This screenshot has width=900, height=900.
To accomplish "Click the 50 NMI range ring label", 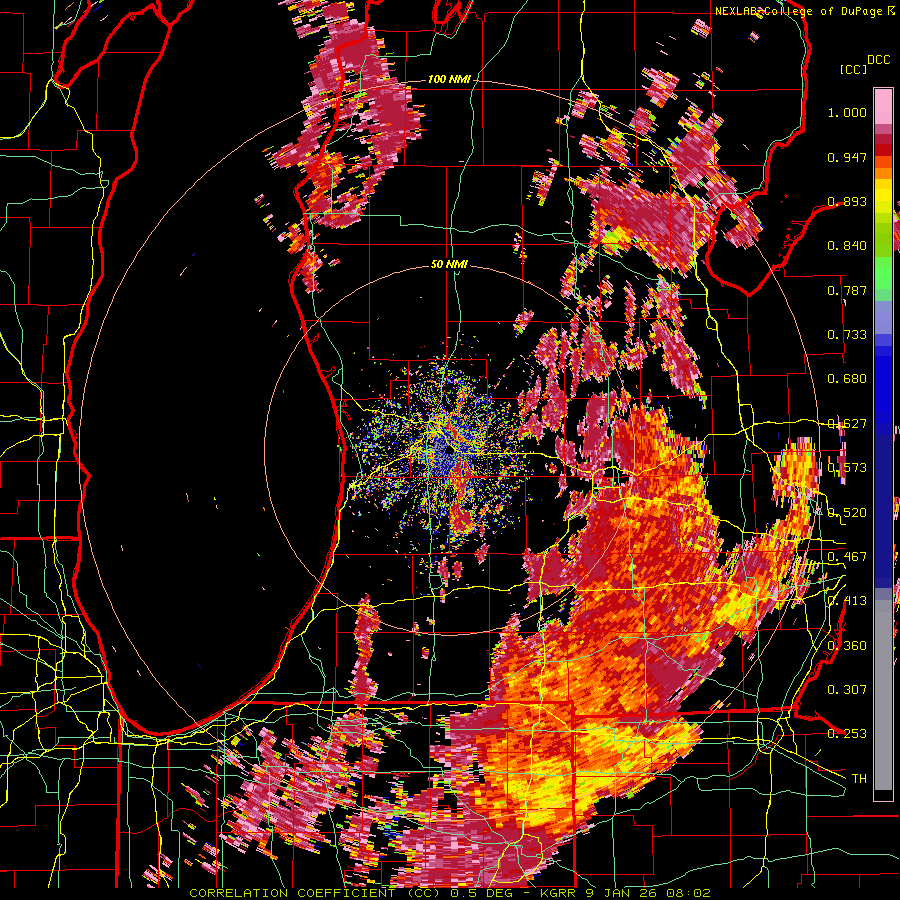I will tap(449, 265).
